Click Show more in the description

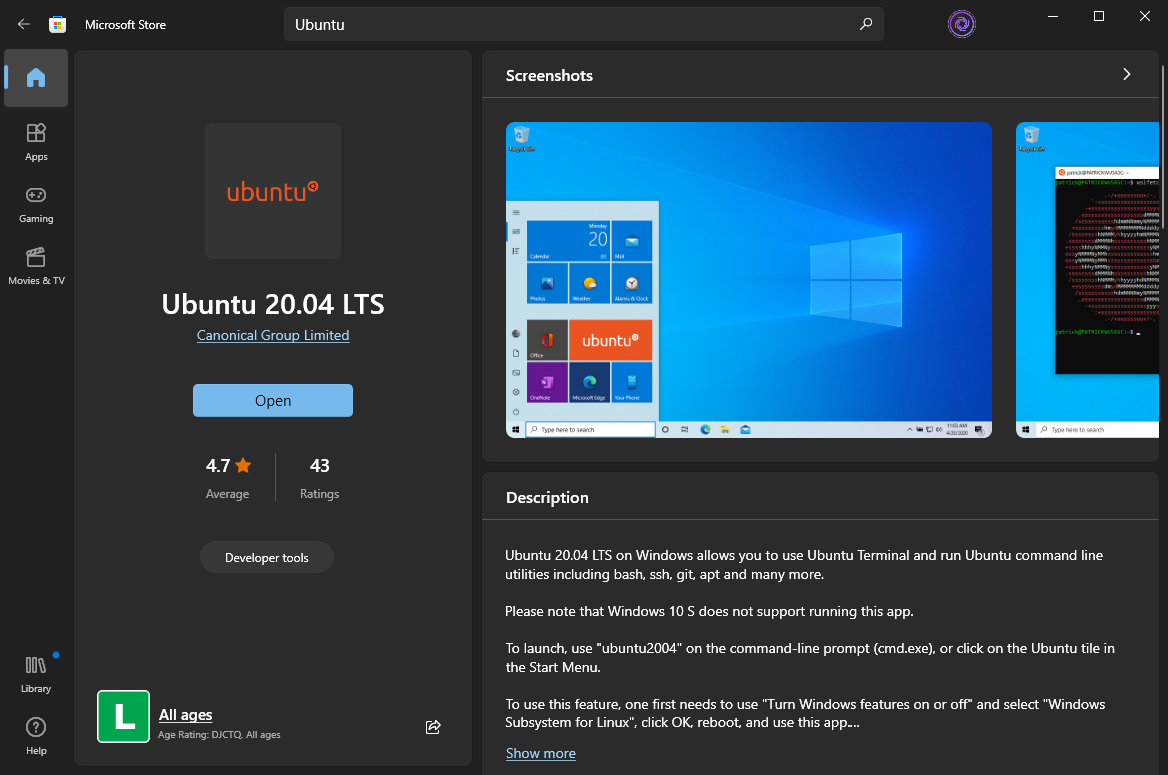(x=541, y=753)
